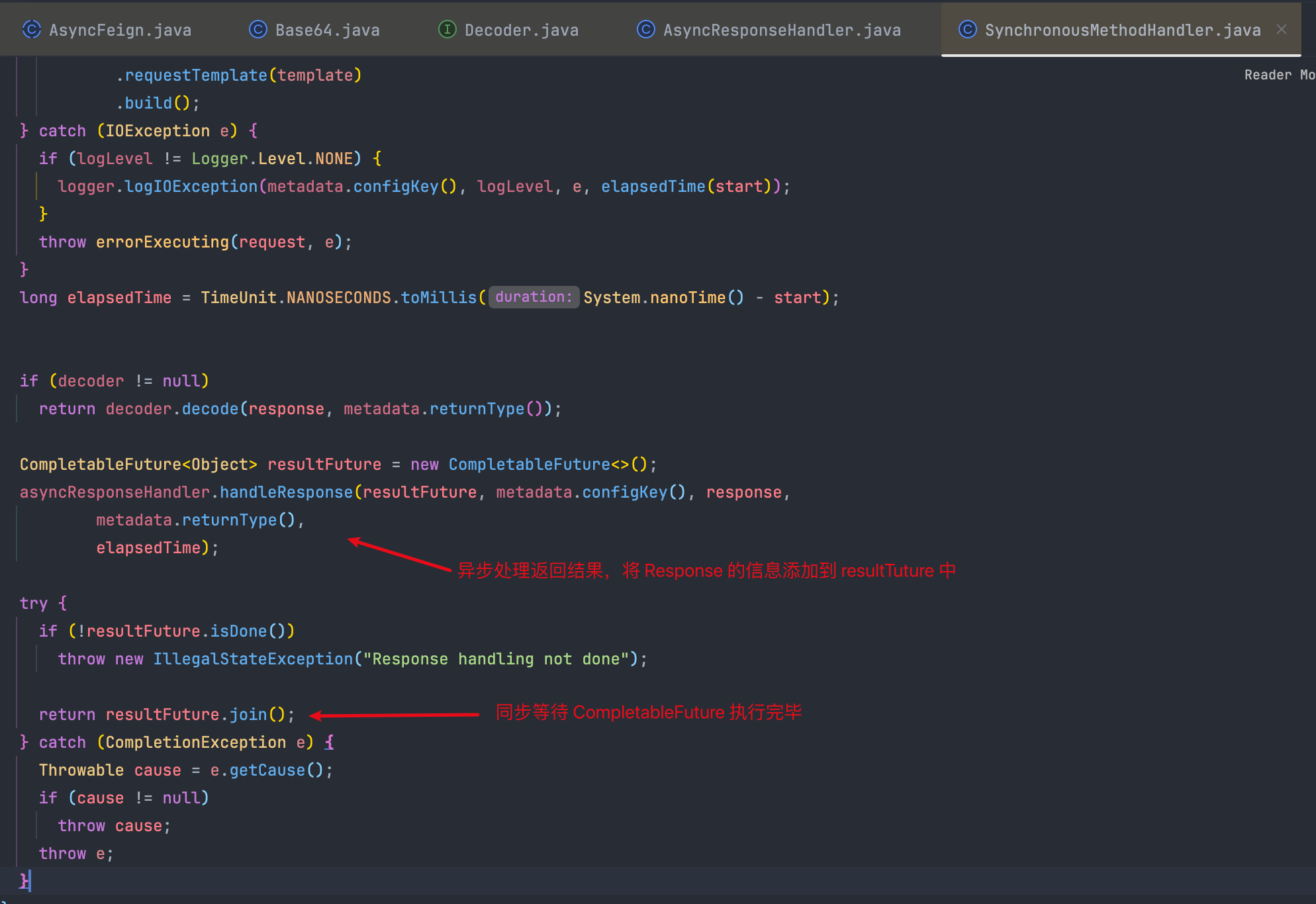Click 'asyncResponseHandler' variable
Screen dimensions: 1316x904
(115, 492)
